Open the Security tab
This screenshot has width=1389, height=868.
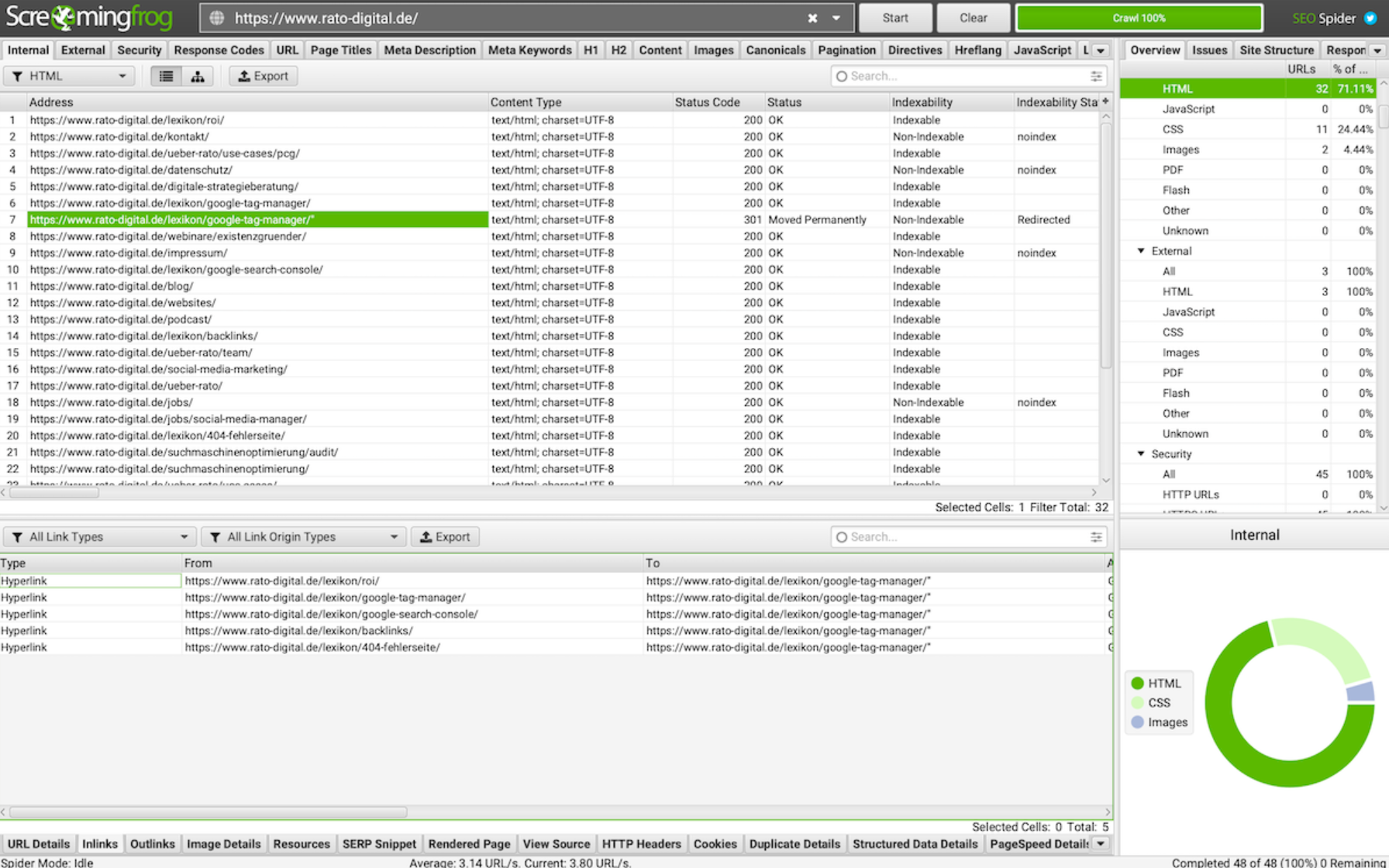[140, 50]
